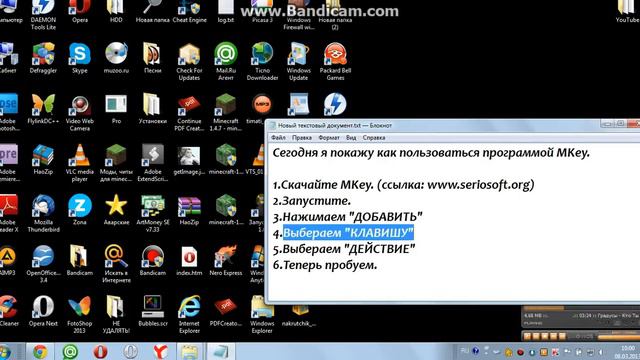This screenshot has height=360, width=640.
Task: Select the Cheat Engine desktop icon
Action: point(189,10)
